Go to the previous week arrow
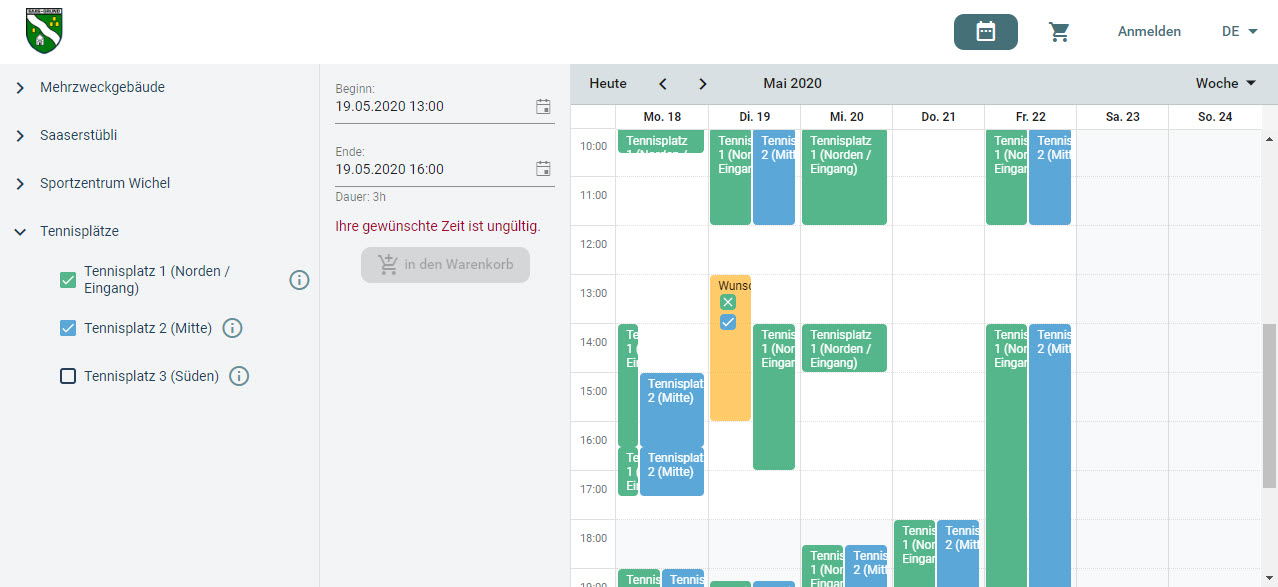 tap(662, 84)
